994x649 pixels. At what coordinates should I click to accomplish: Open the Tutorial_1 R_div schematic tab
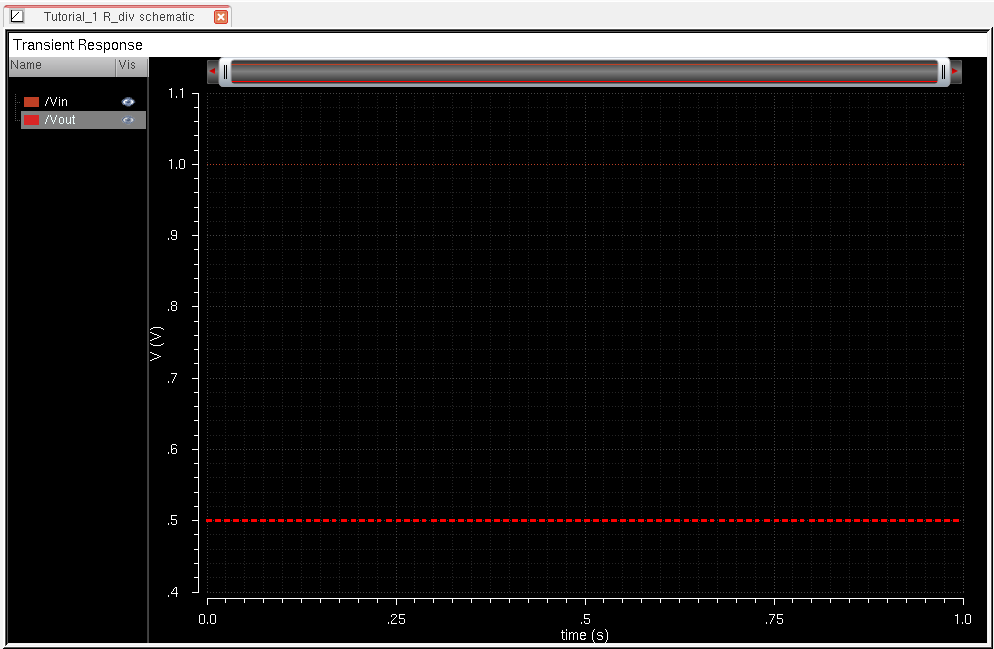119,16
